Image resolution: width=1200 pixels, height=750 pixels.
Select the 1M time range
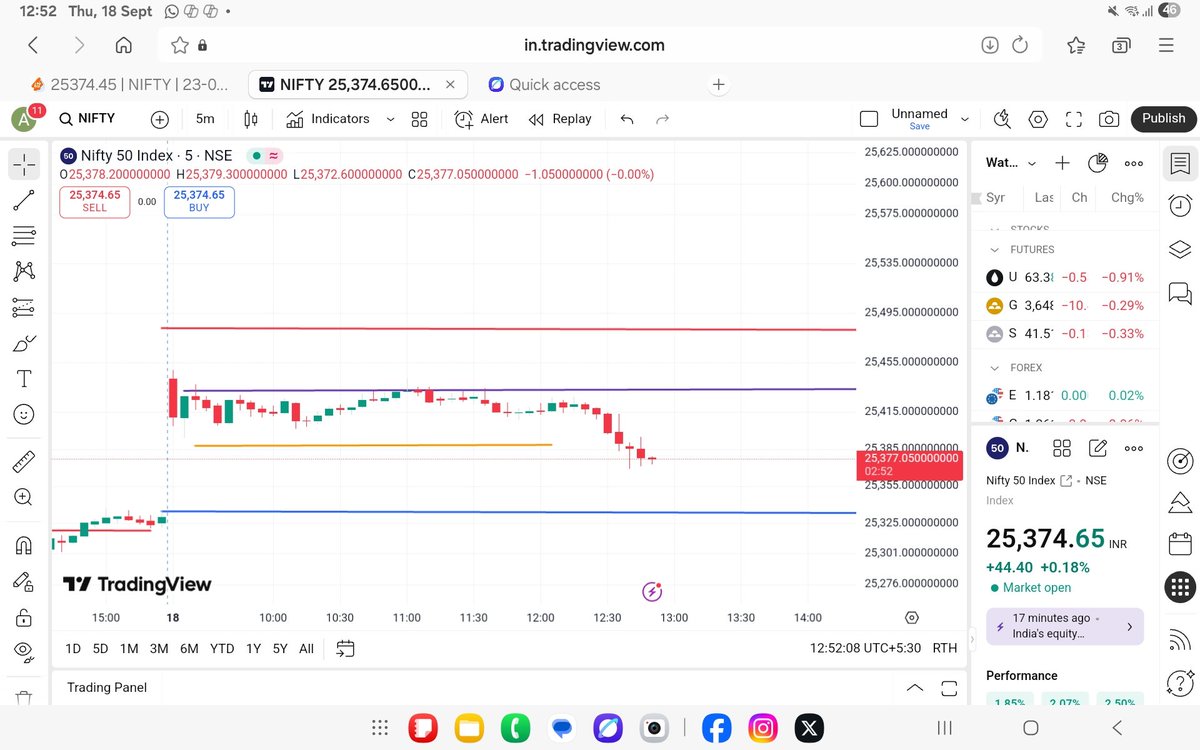pyautogui.click(x=129, y=648)
